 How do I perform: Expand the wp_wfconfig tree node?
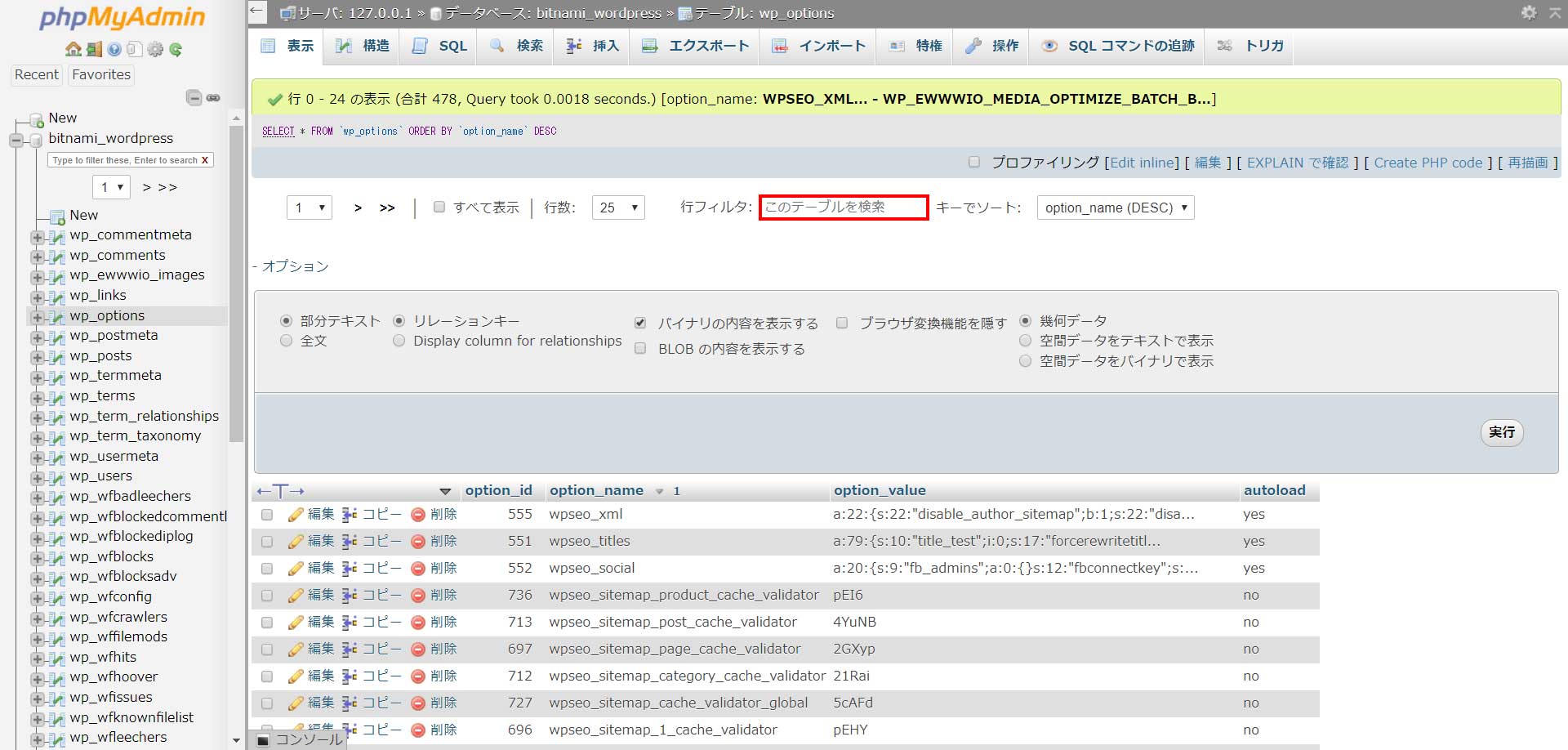point(38,599)
